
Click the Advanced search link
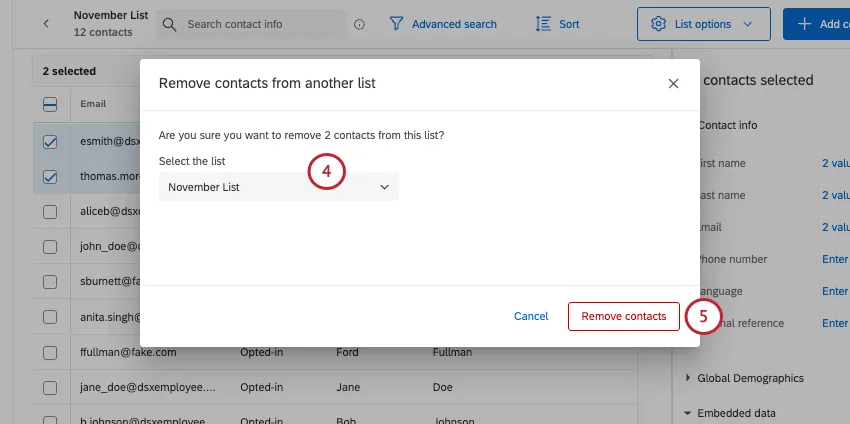point(453,24)
